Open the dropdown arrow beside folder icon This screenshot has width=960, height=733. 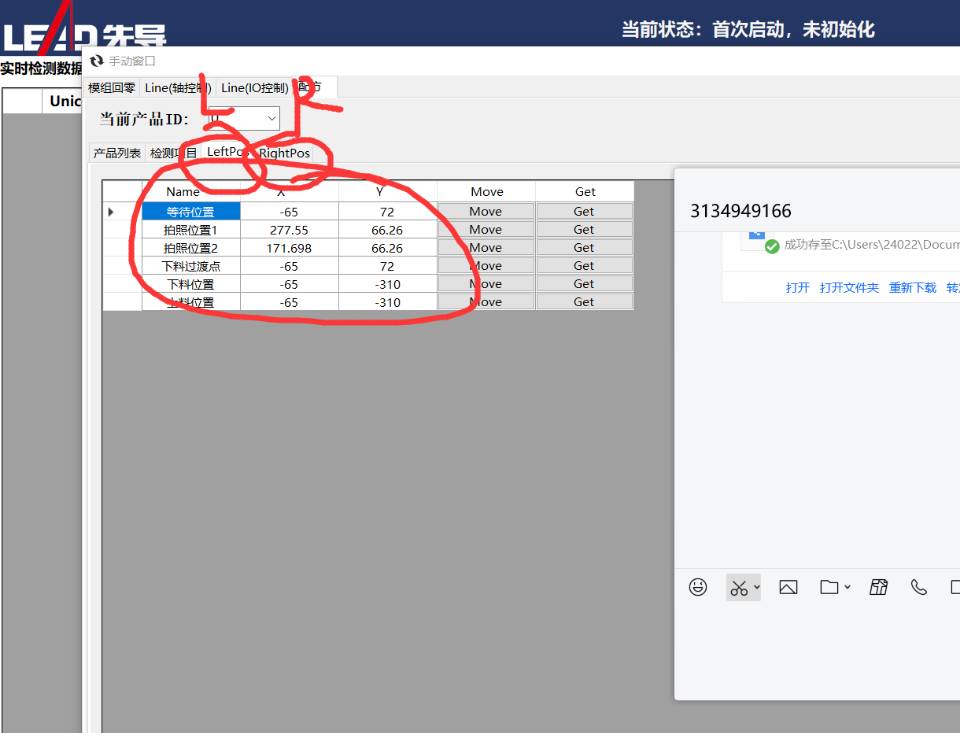coord(847,588)
